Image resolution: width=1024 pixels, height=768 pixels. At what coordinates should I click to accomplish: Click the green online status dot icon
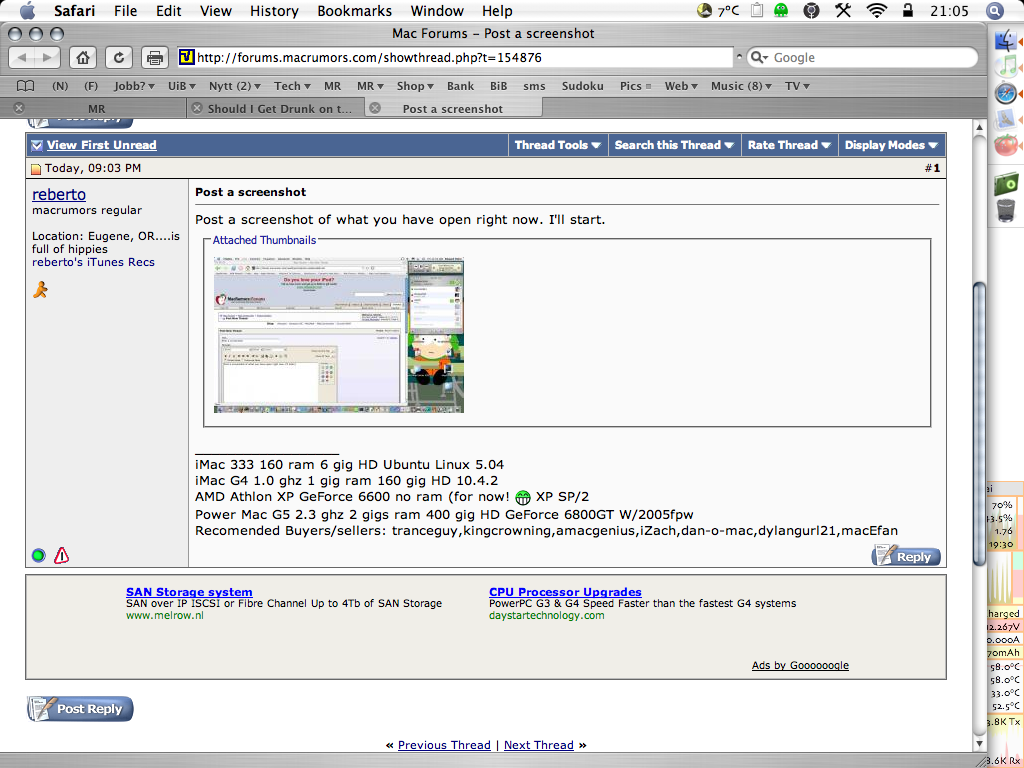39,556
